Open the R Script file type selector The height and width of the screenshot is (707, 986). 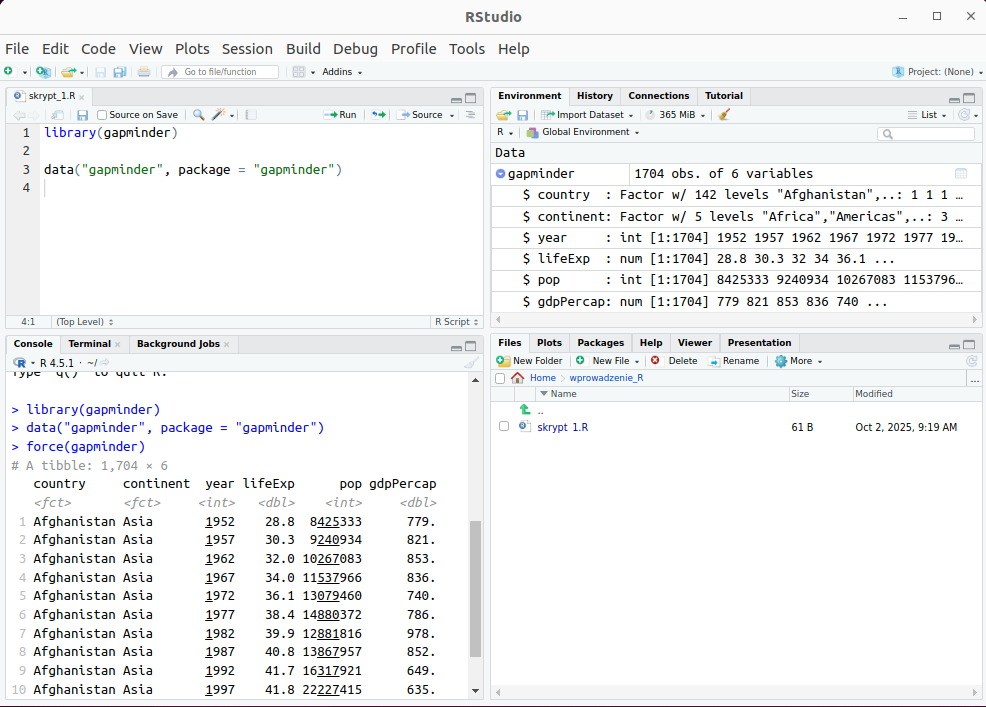tap(457, 321)
